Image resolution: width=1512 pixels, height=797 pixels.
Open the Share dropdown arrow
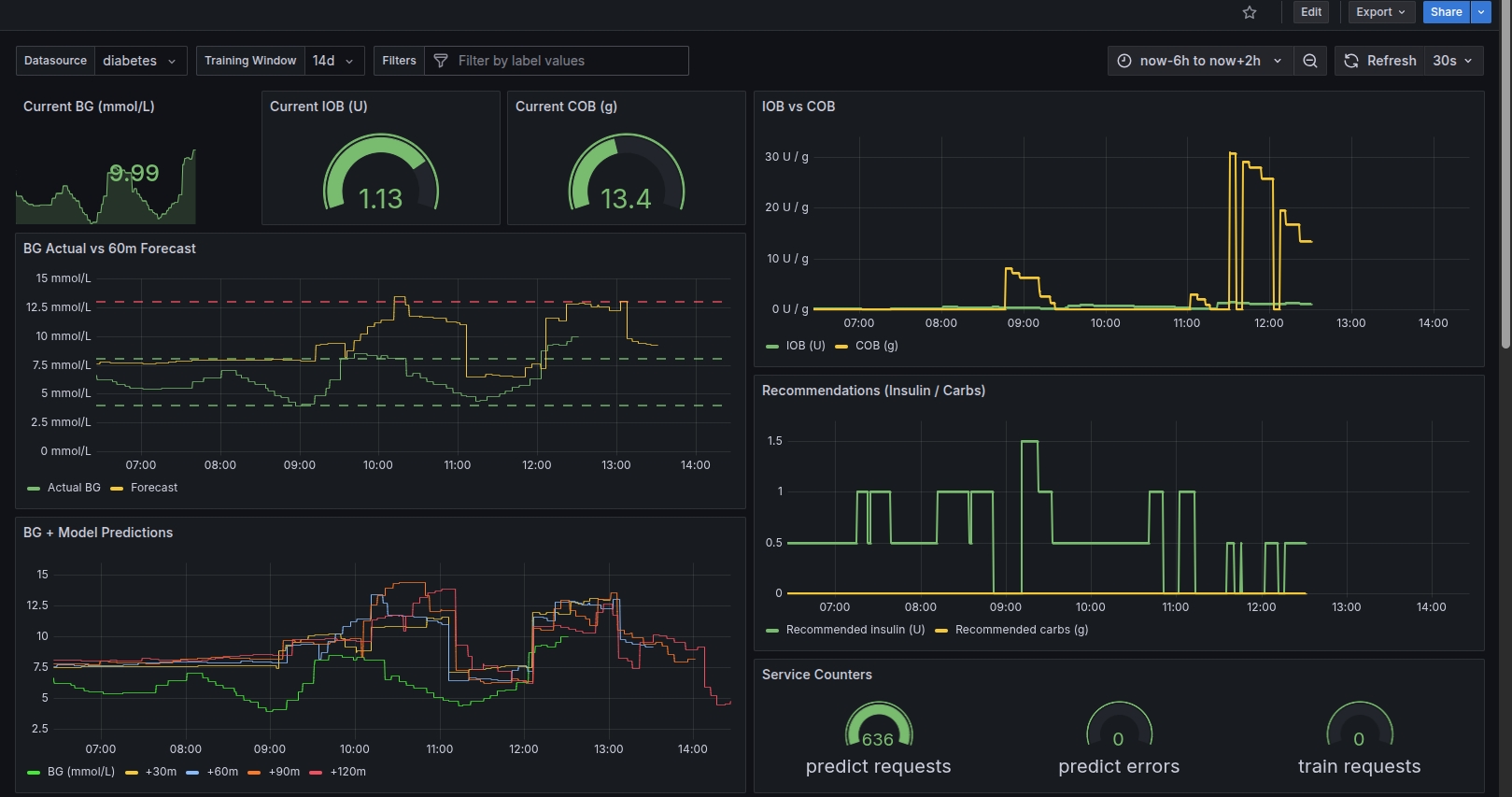point(1481,12)
